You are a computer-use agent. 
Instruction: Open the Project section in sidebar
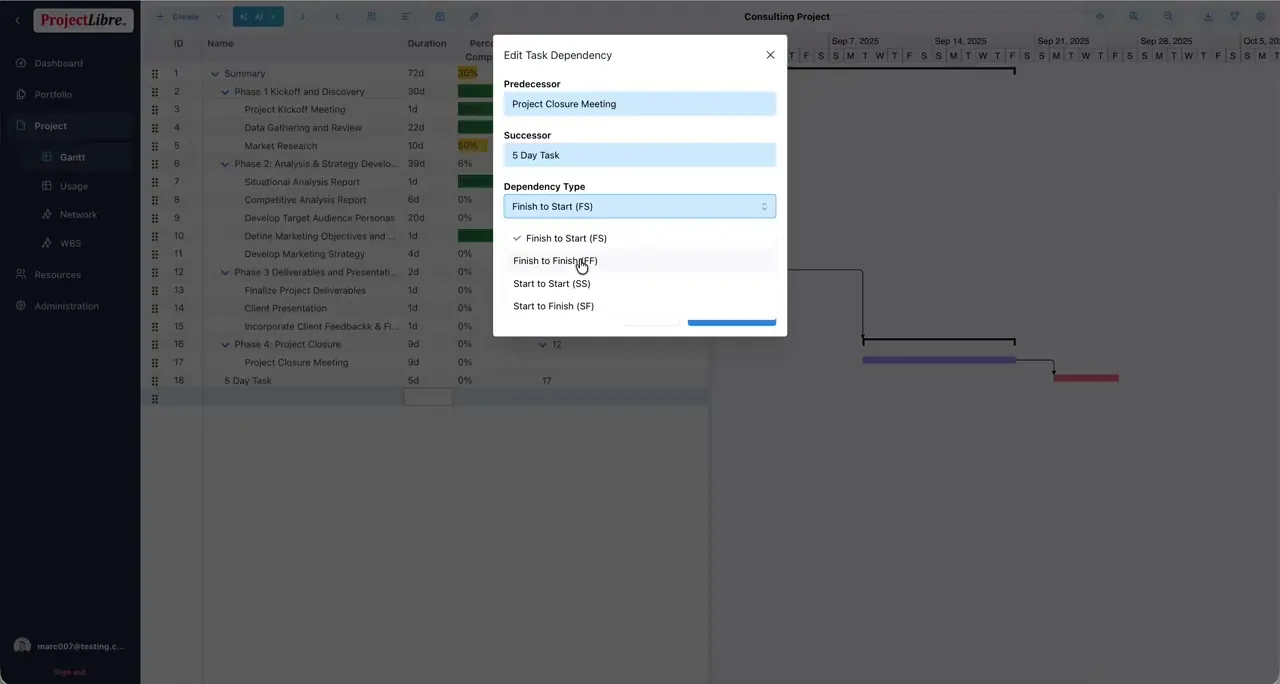coord(51,126)
